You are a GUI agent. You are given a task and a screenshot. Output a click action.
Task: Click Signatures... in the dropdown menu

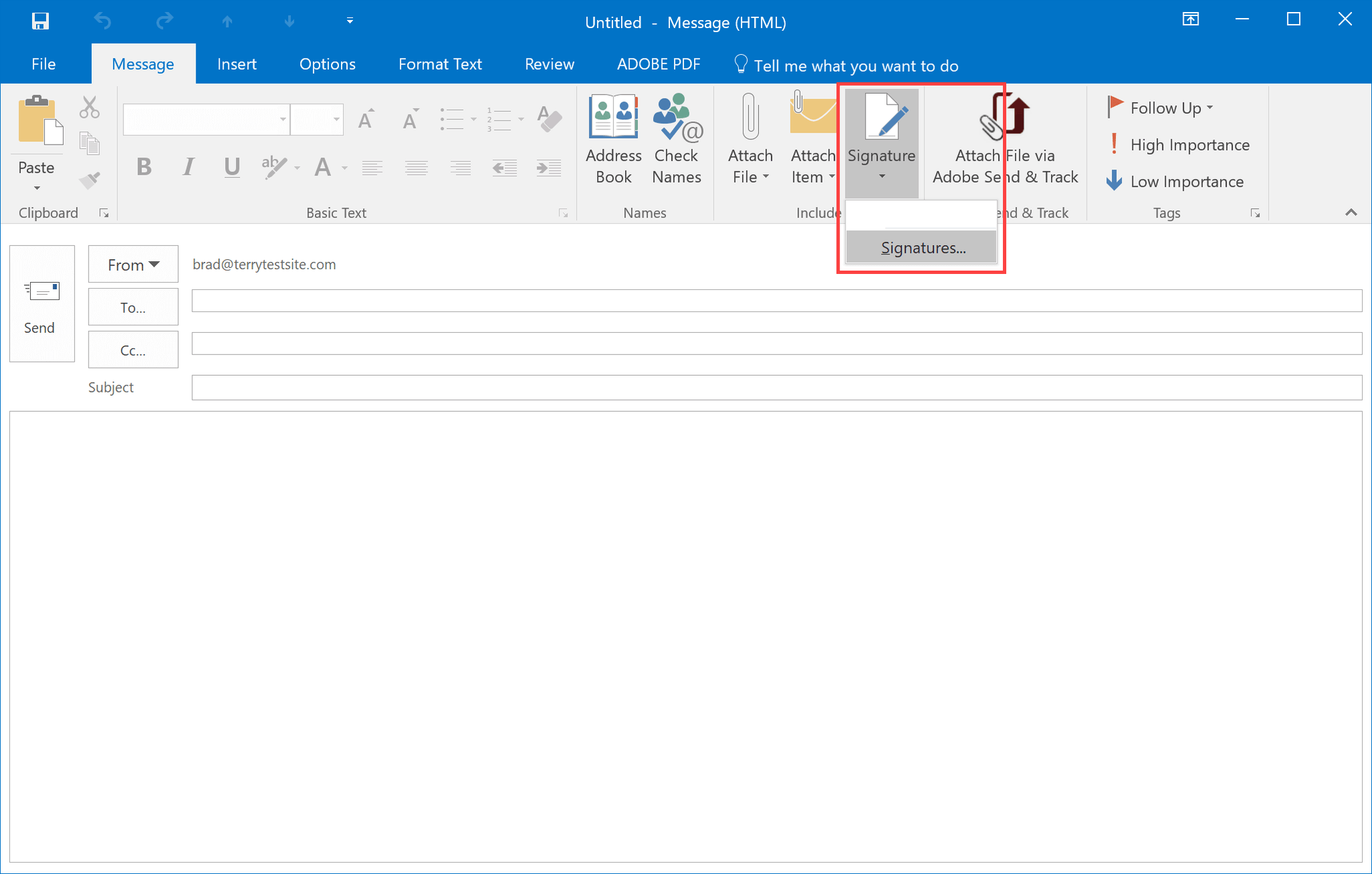click(x=922, y=247)
